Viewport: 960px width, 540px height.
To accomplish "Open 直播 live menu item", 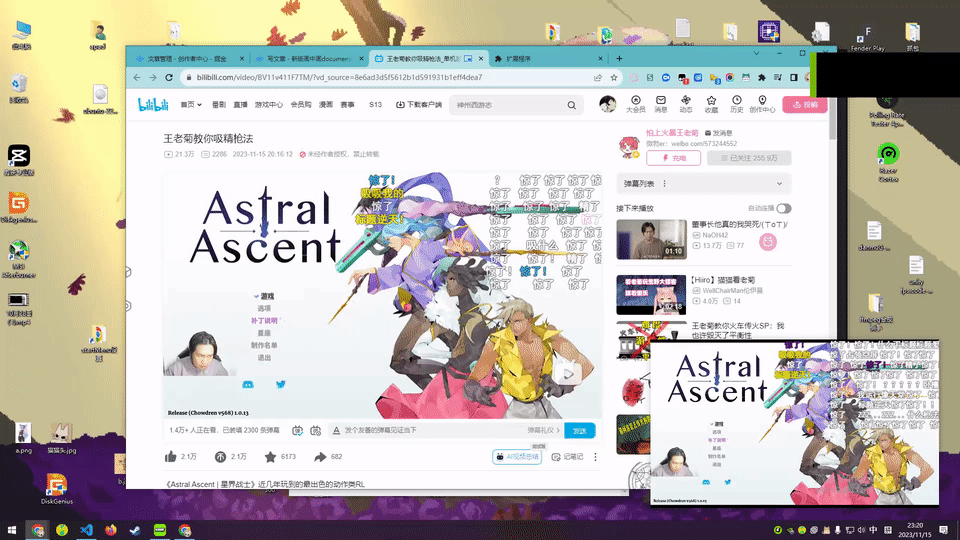I will 241,105.
